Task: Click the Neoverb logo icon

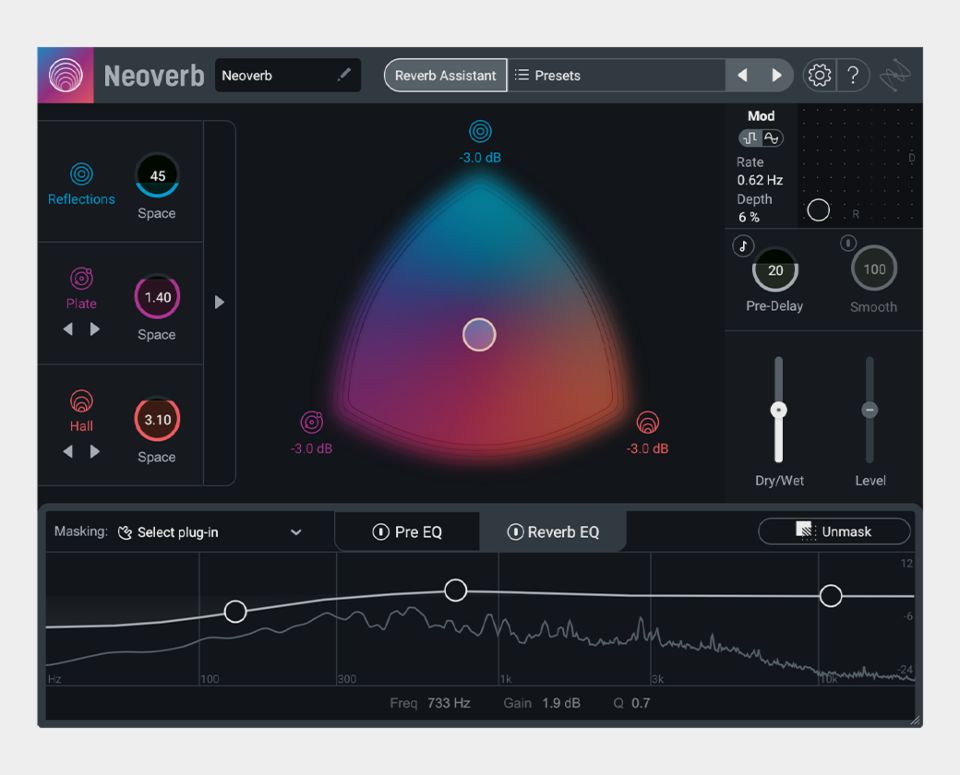Action: 66,75
